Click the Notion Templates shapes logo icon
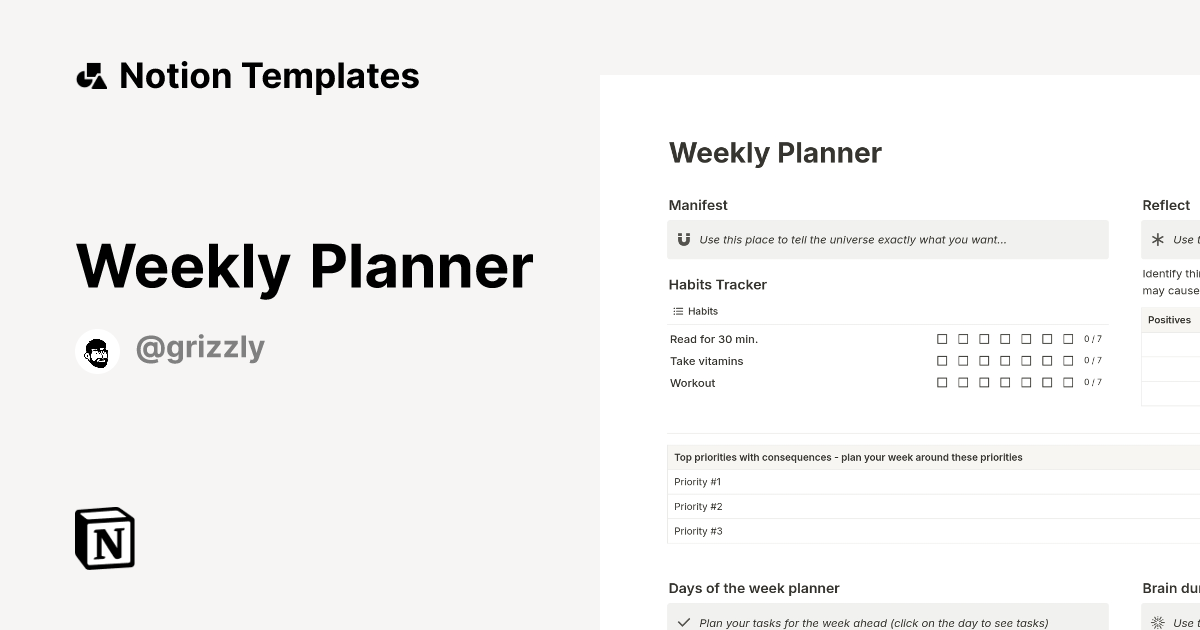 point(91,76)
